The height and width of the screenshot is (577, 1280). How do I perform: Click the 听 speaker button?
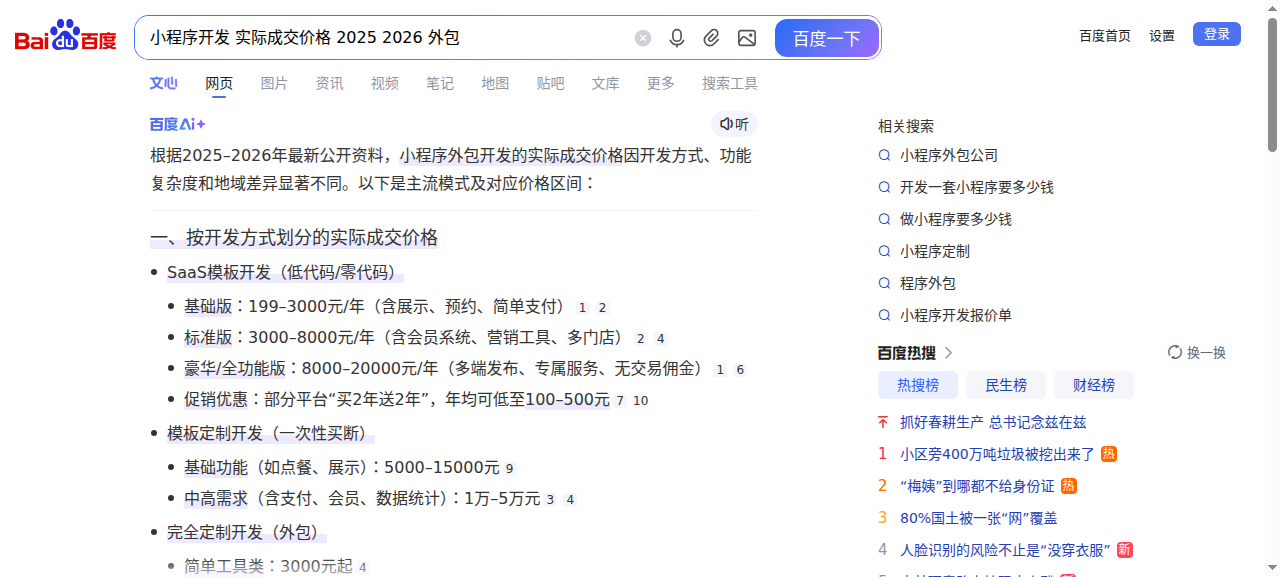click(734, 124)
